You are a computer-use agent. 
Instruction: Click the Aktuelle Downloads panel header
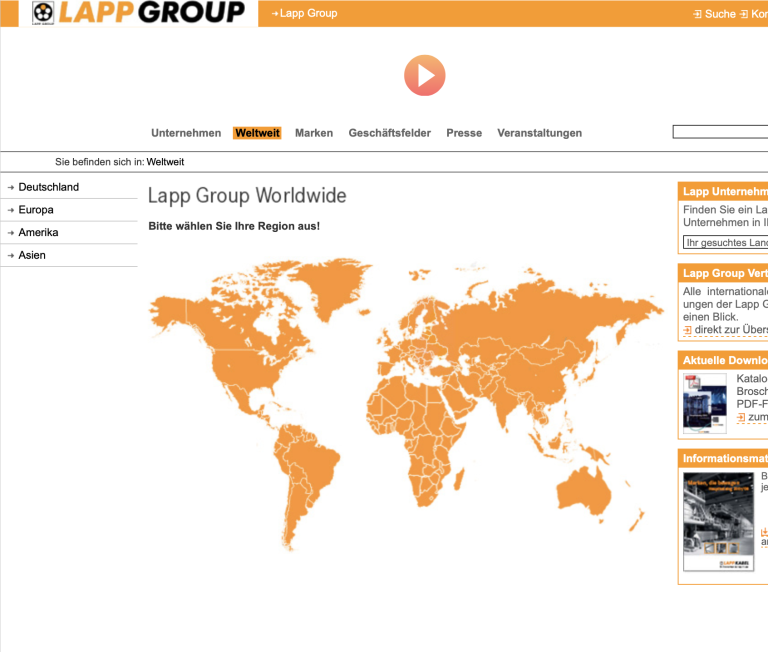tap(723, 360)
